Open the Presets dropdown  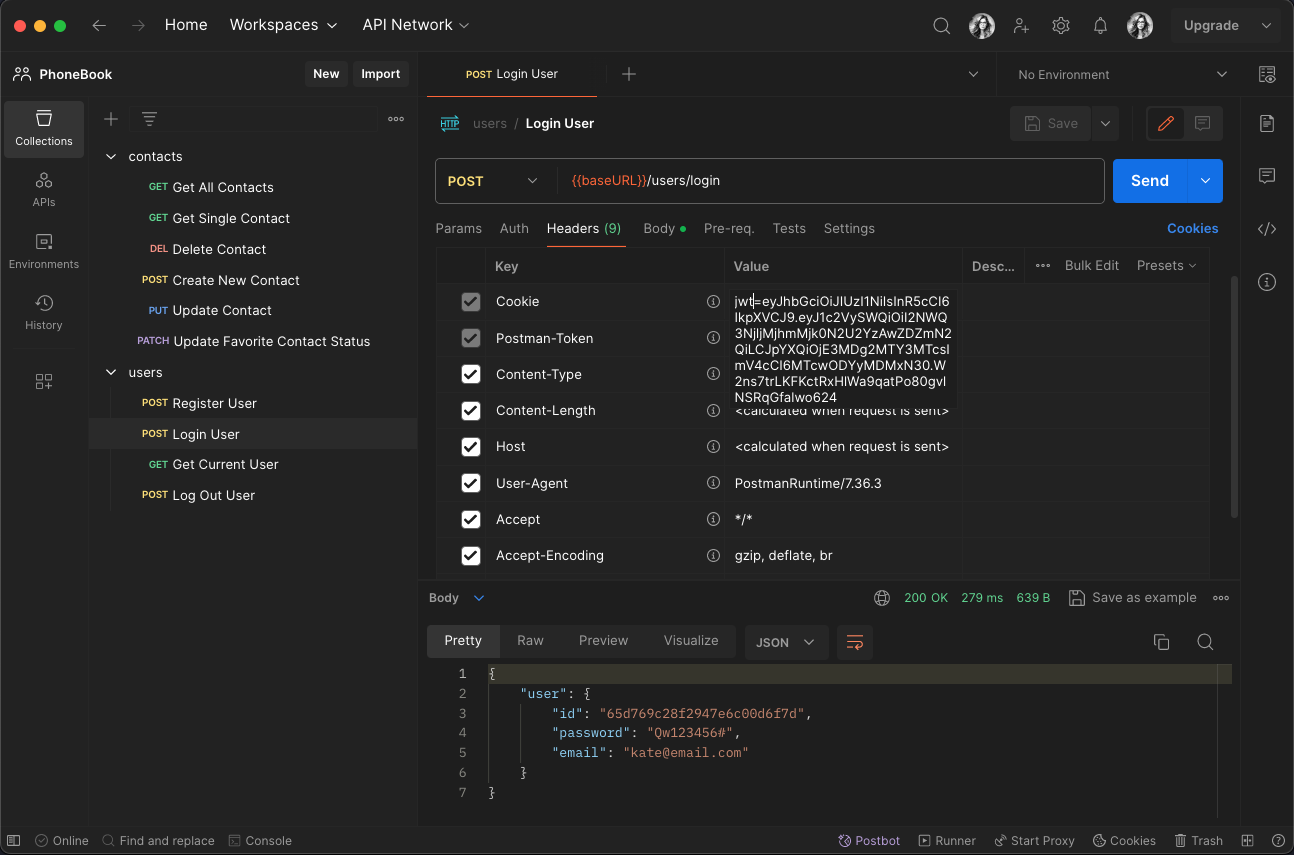coord(1167,266)
